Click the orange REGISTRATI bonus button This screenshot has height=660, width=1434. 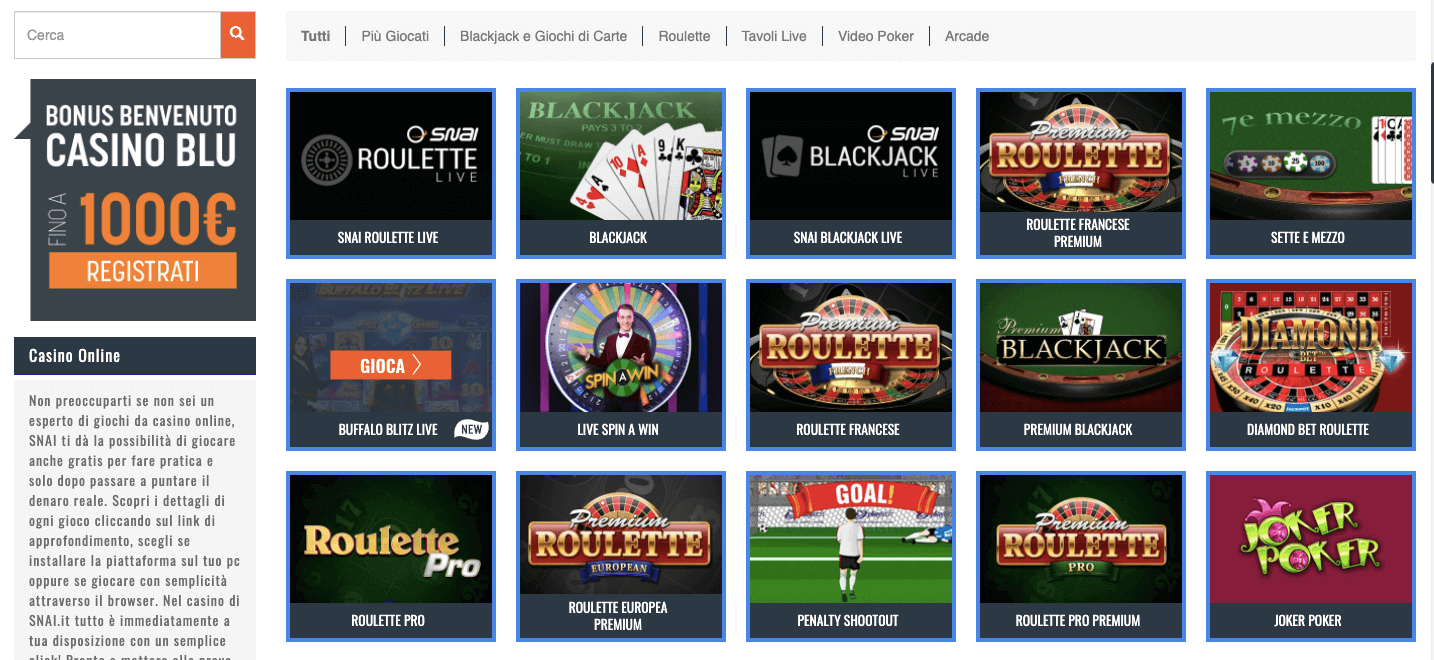142,271
